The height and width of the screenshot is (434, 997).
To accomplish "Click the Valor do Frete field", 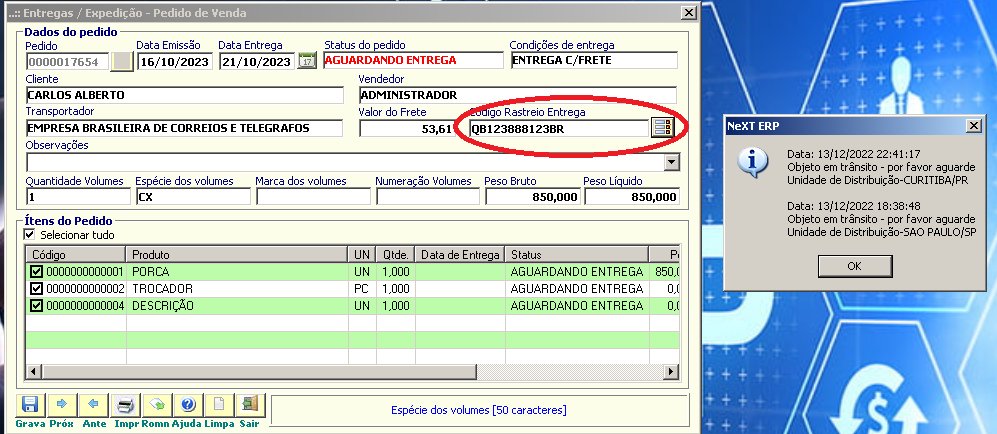I will 407,129.
